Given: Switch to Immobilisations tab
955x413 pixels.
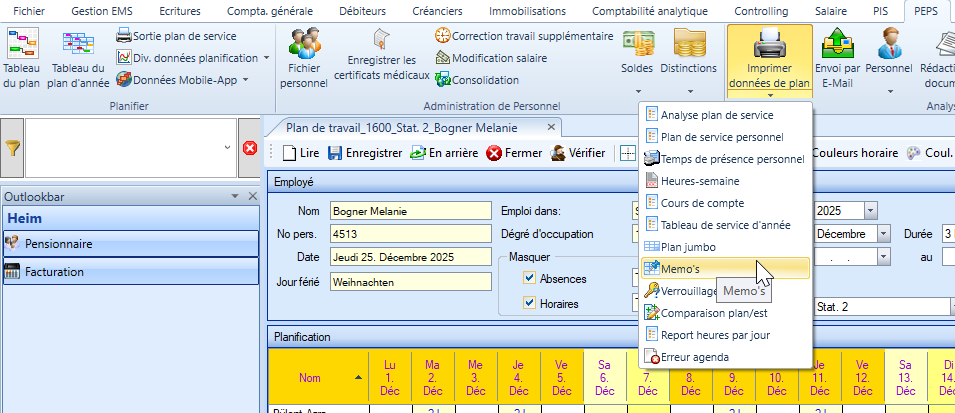Looking at the screenshot, I should [x=527, y=11].
